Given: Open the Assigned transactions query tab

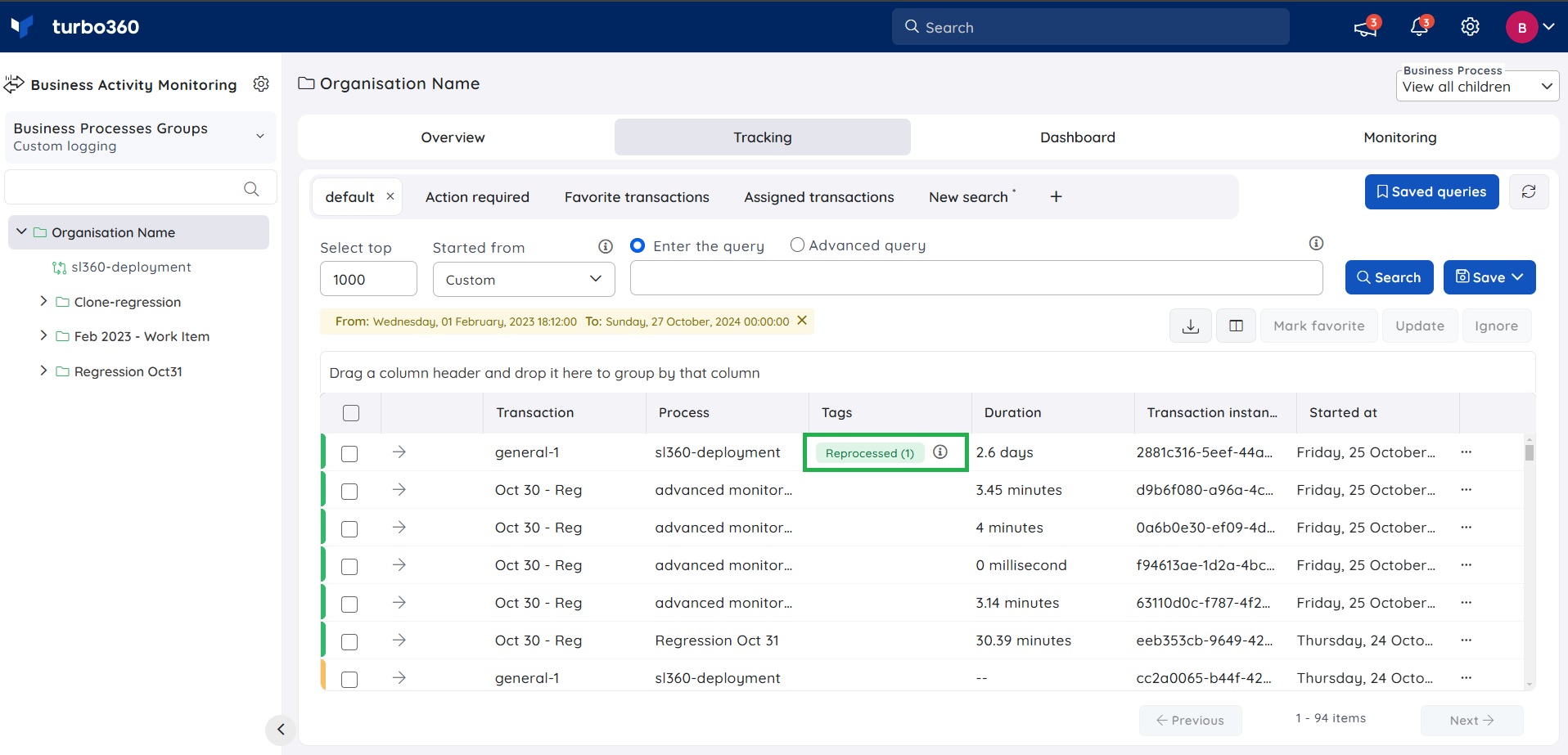Looking at the screenshot, I should coord(818,197).
